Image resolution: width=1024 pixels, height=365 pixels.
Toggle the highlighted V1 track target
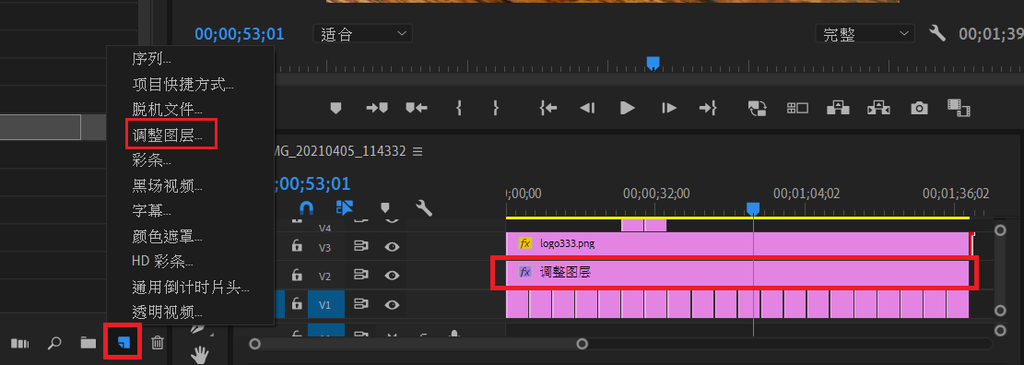(325, 304)
